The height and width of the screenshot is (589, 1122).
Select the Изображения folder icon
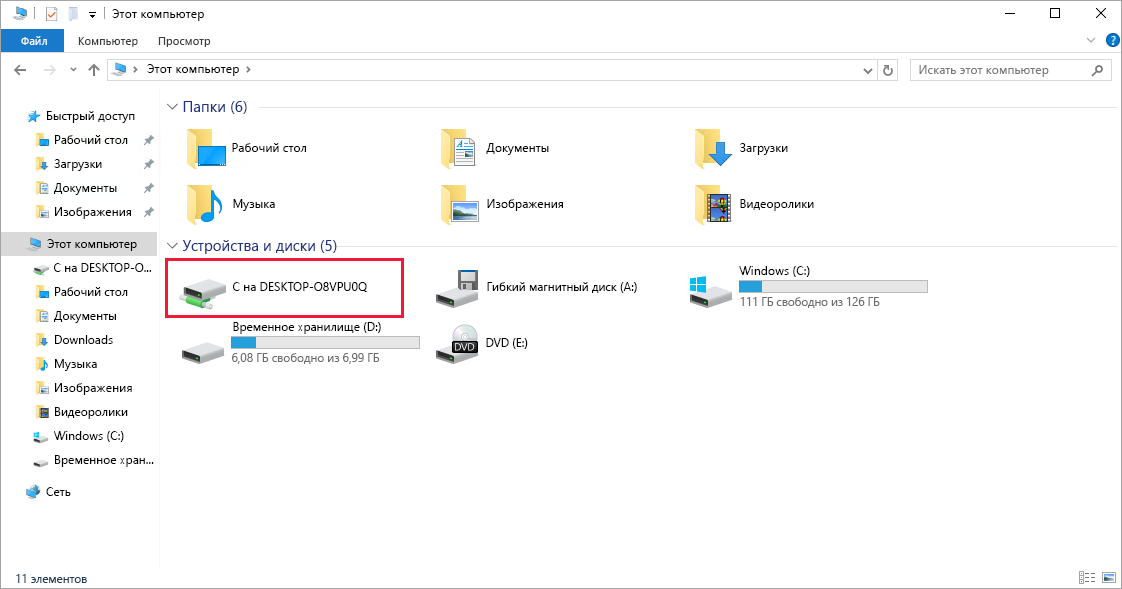[459, 204]
